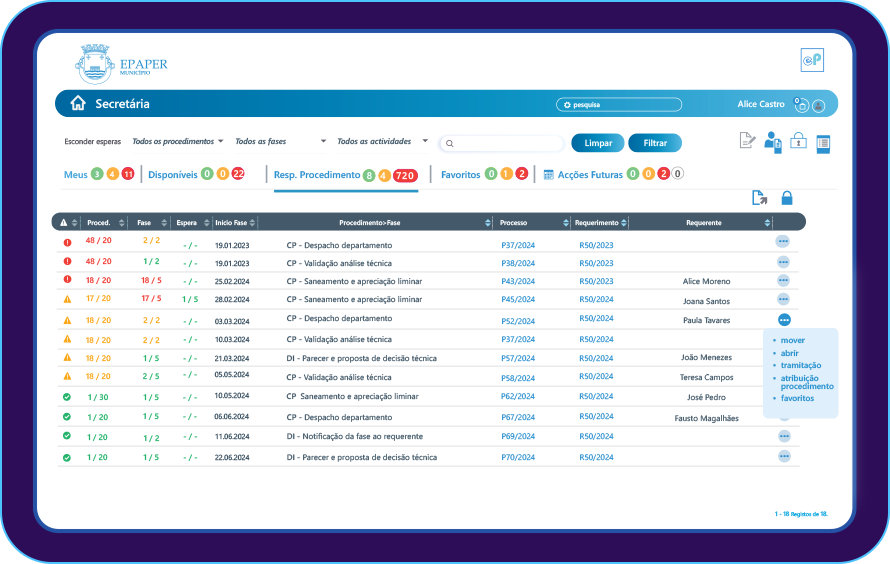Viewport: 890px width, 564px height.
Task: Open the user avatar profile icon
Action: pyautogui.click(x=819, y=105)
